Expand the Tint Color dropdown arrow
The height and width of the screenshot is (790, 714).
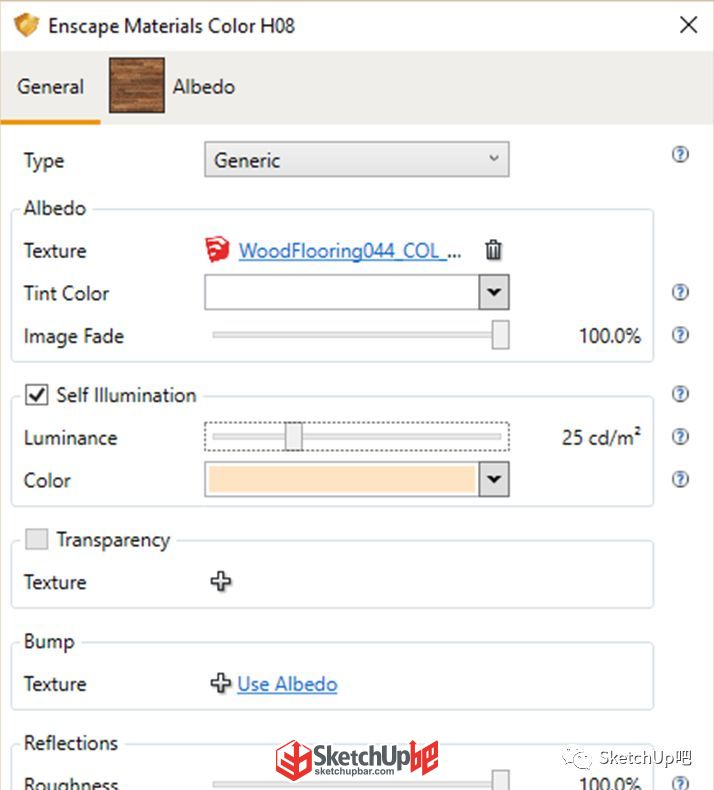tap(494, 292)
